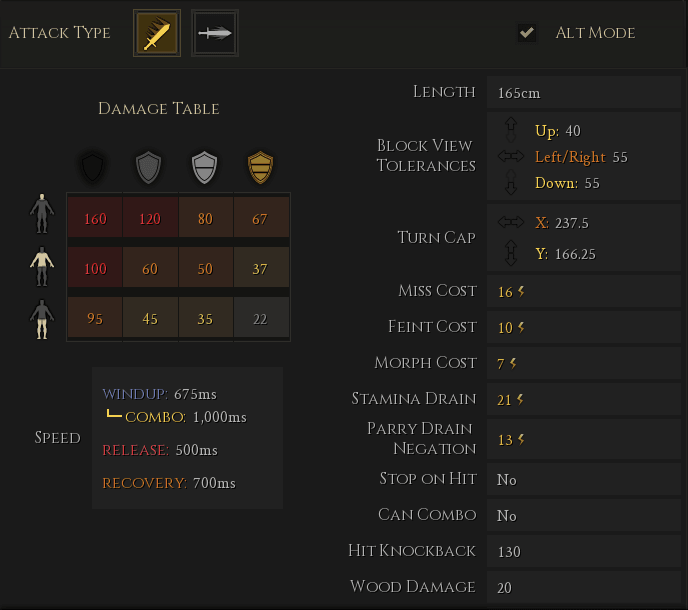Click the light armor dark-gray shield icon

tap(149, 167)
